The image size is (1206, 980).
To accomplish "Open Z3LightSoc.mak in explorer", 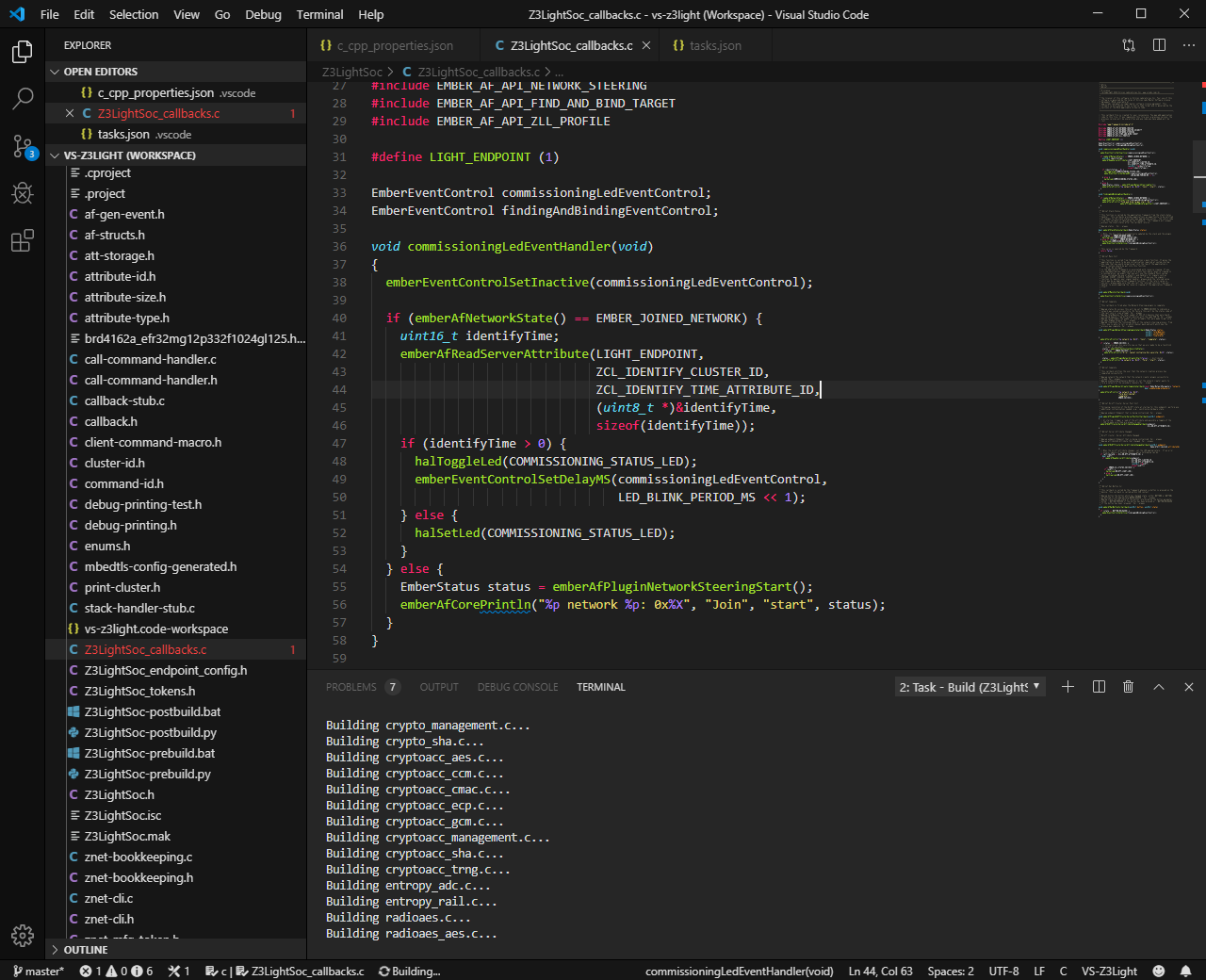I will pyautogui.click(x=175, y=836).
